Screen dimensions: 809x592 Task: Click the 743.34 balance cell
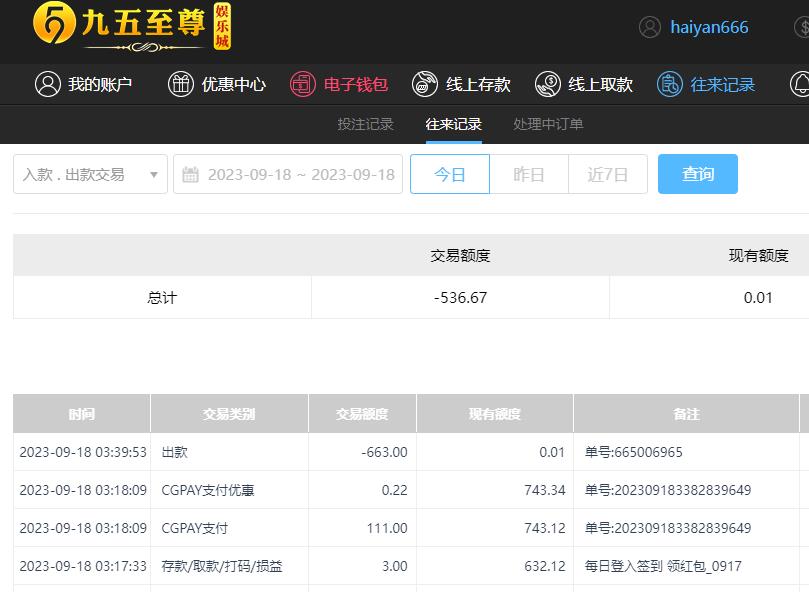pyautogui.click(x=545, y=490)
